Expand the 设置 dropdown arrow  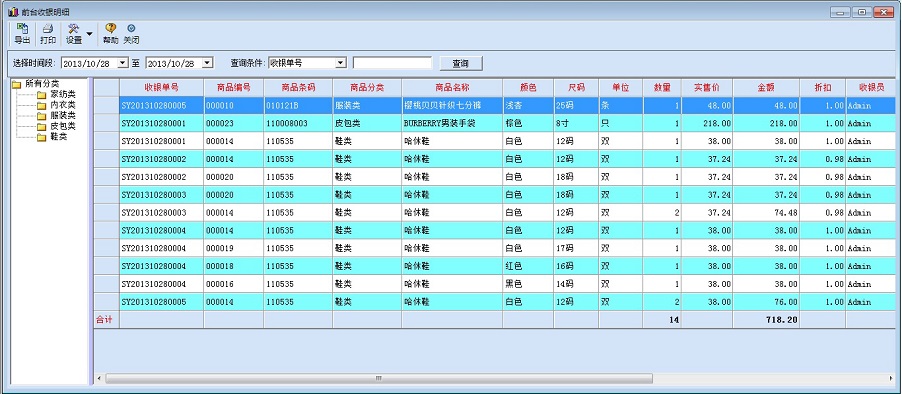(x=89, y=34)
